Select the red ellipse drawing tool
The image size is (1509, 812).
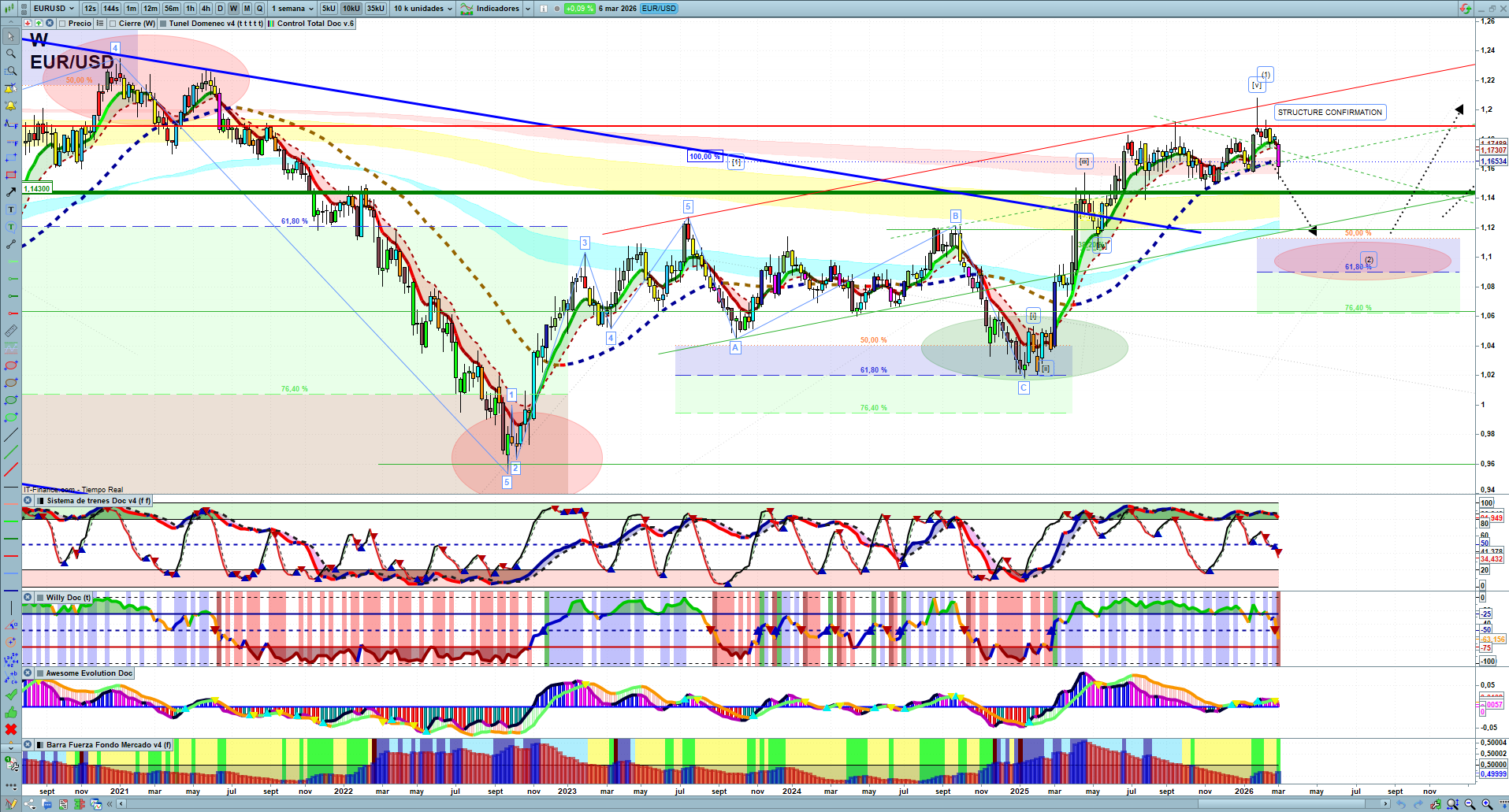click(x=11, y=365)
